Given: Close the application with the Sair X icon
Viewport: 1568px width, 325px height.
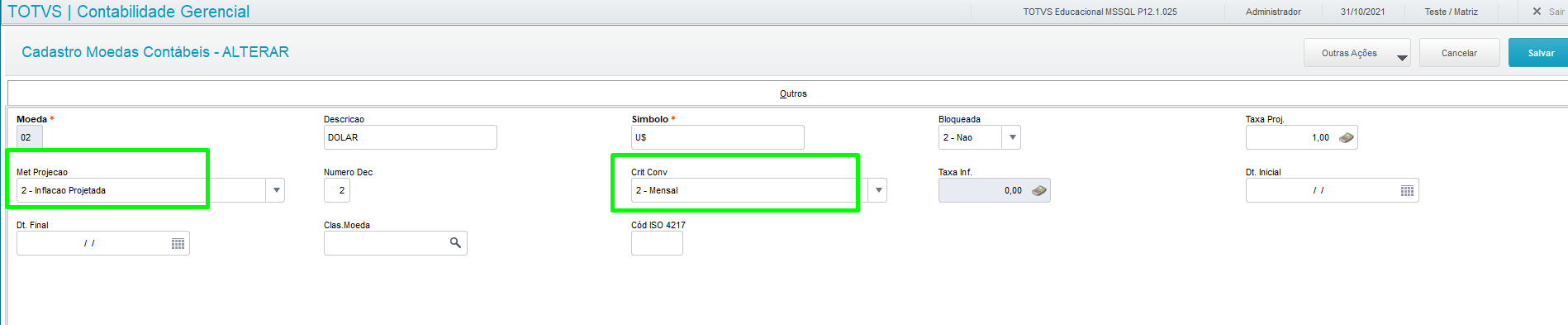Looking at the screenshot, I should 1537,12.
